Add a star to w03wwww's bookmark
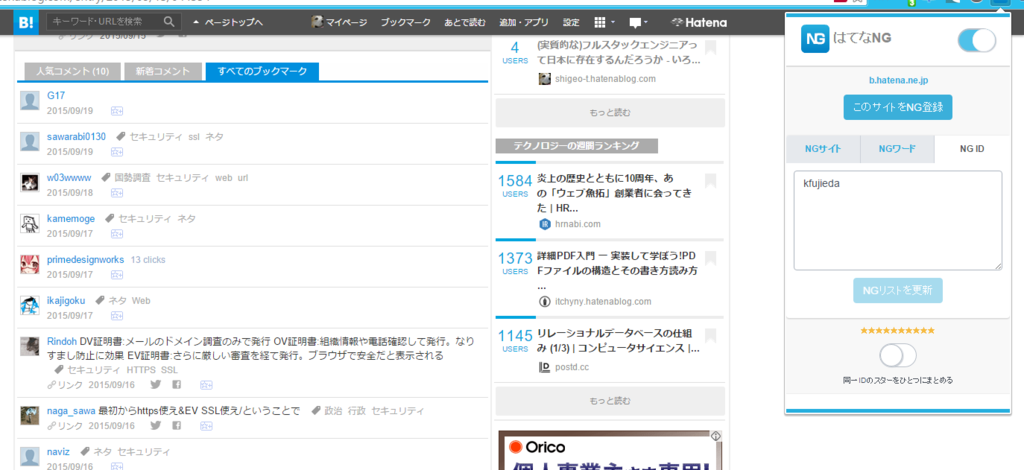 [117, 193]
